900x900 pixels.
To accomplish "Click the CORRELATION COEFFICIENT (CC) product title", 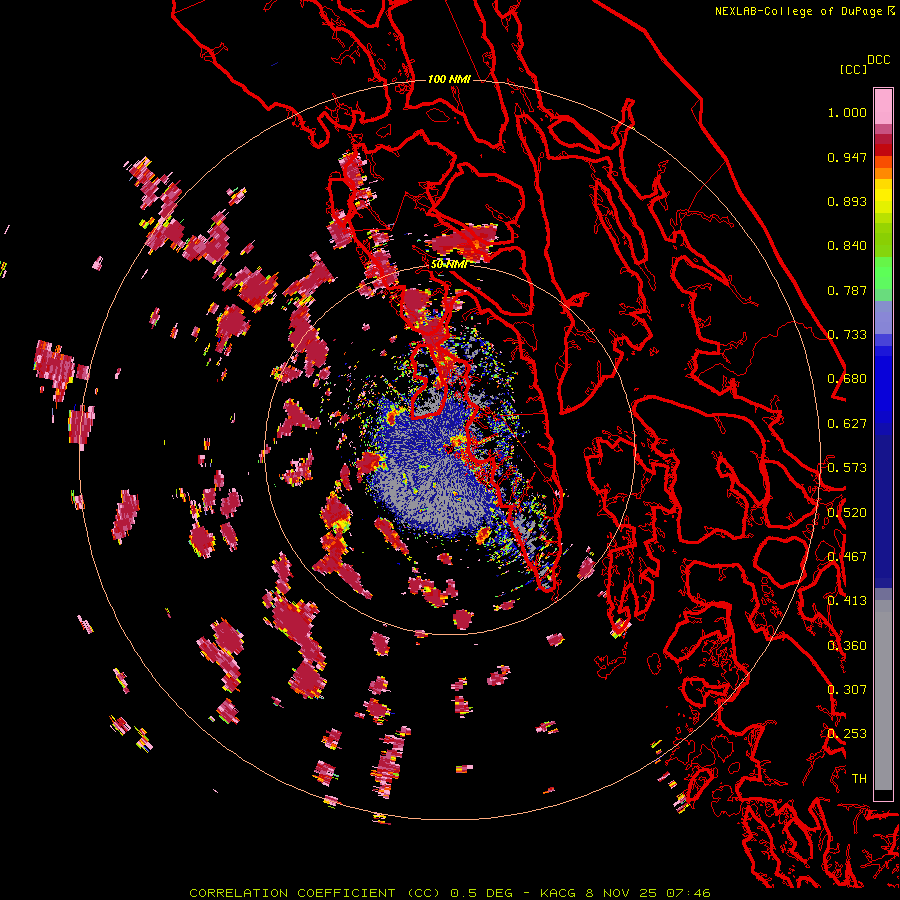I will (315, 893).
